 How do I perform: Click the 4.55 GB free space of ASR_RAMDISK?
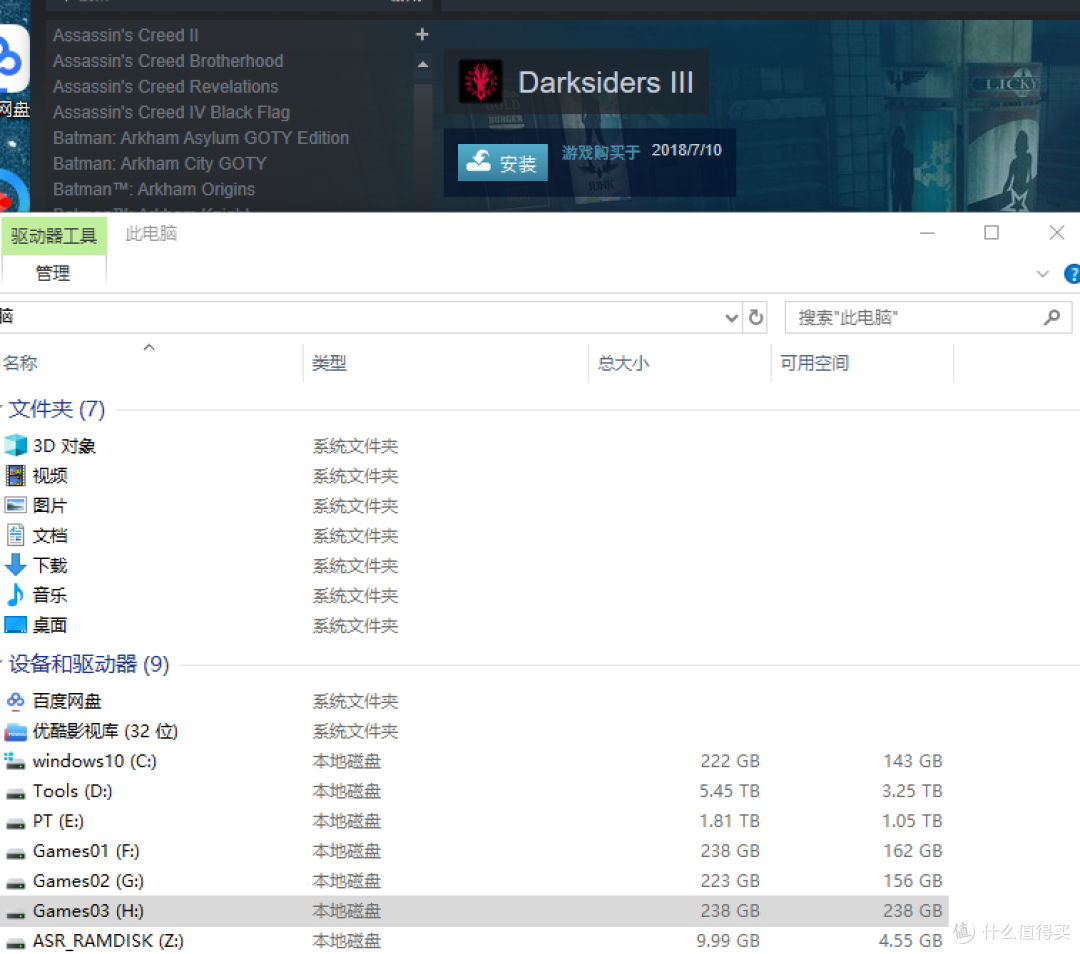[x=911, y=940]
